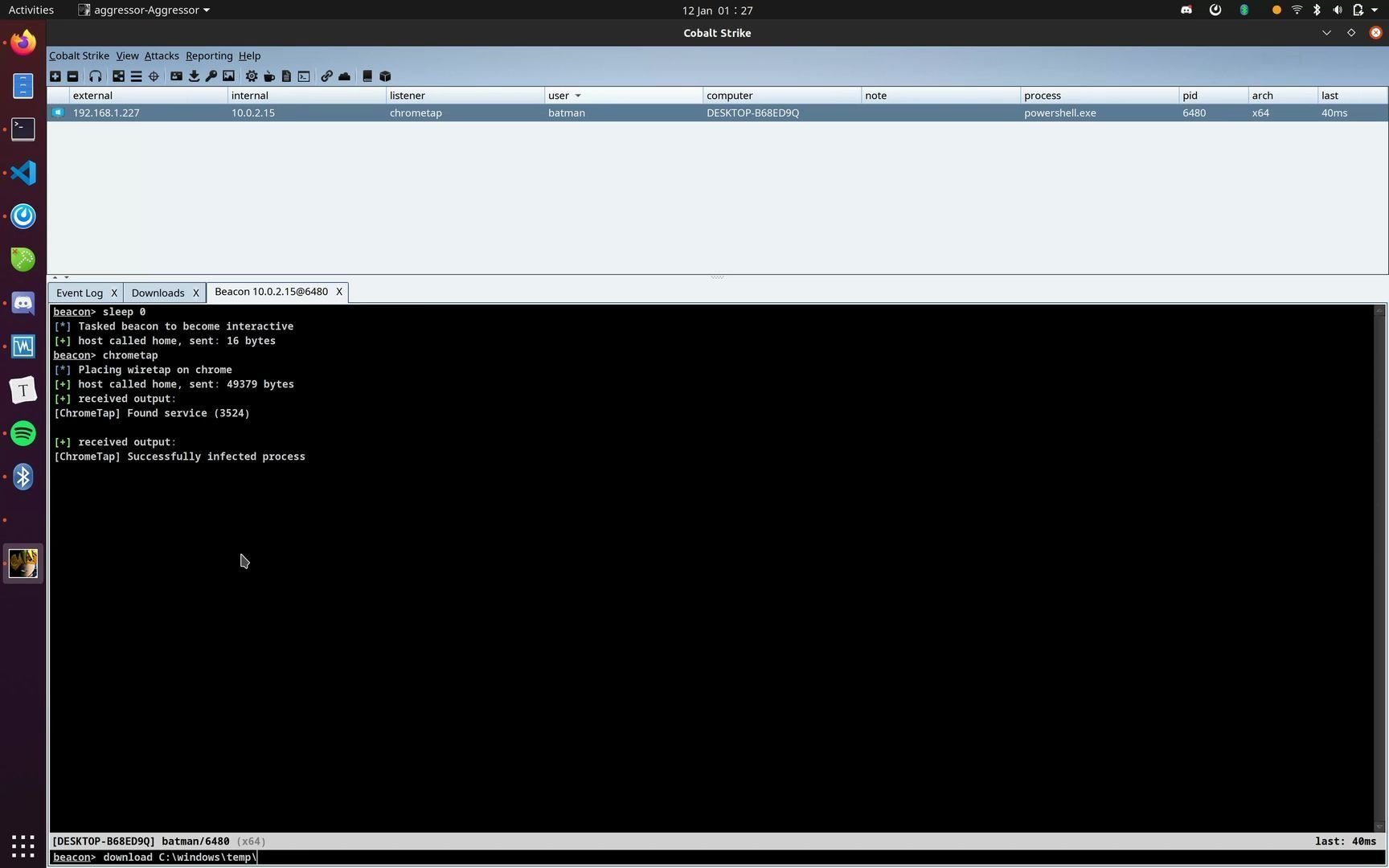Sort sessions by the note column
This screenshot has height=868, width=1389.
click(940, 95)
